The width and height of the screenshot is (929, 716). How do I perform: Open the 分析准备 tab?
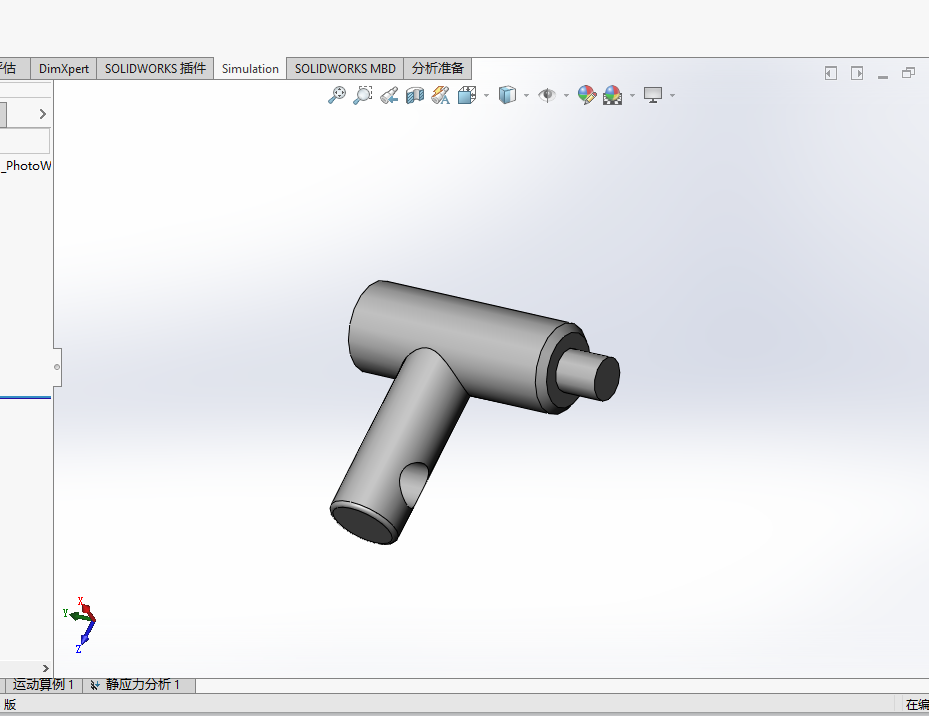pyautogui.click(x=438, y=69)
